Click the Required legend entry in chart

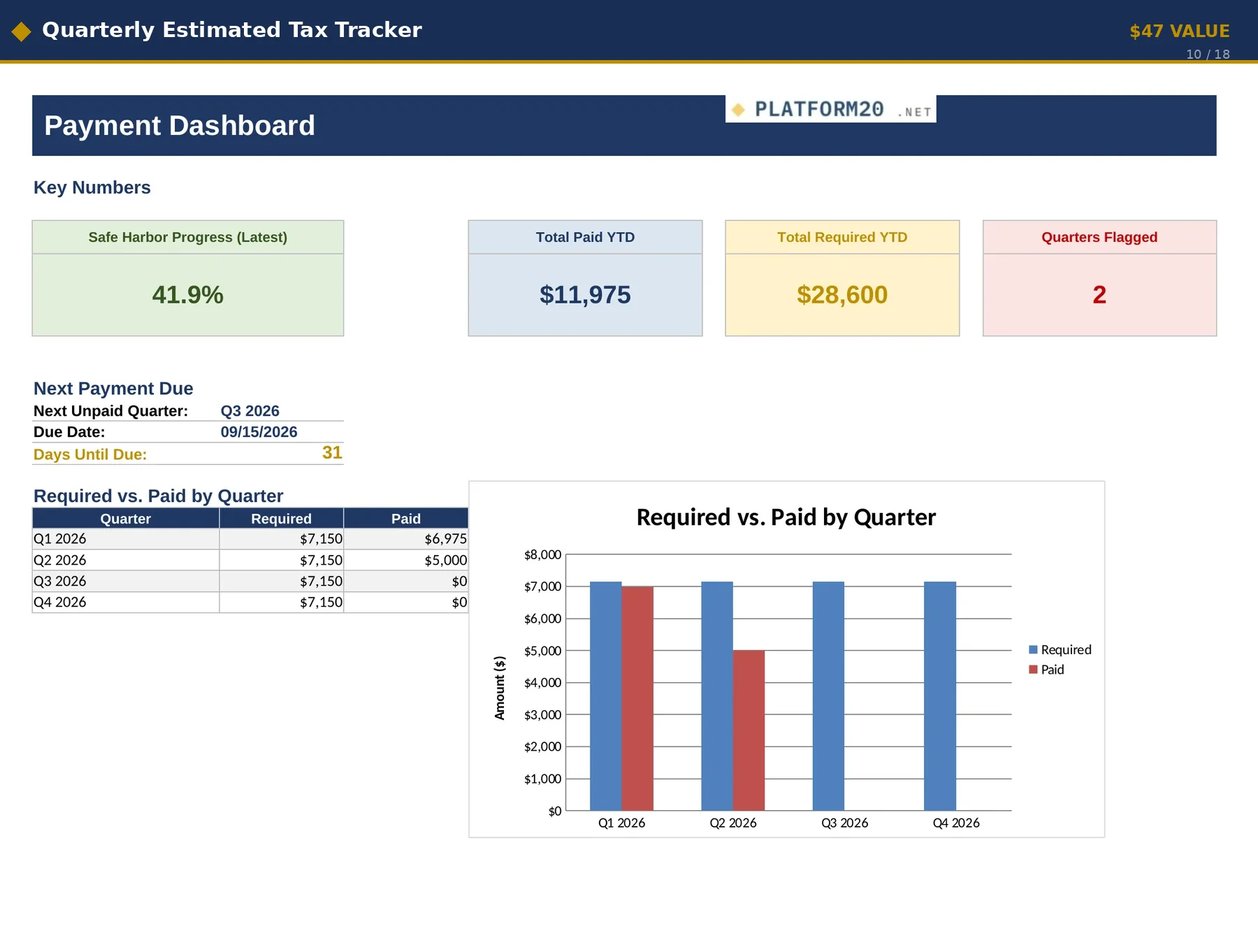pyautogui.click(x=1060, y=650)
